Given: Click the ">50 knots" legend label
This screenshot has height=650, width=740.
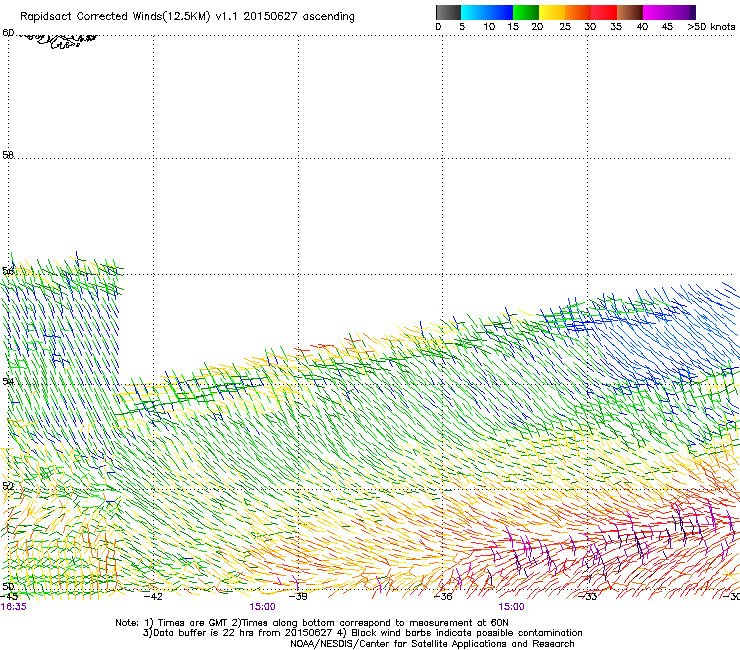Looking at the screenshot, I should [x=711, y=27].
